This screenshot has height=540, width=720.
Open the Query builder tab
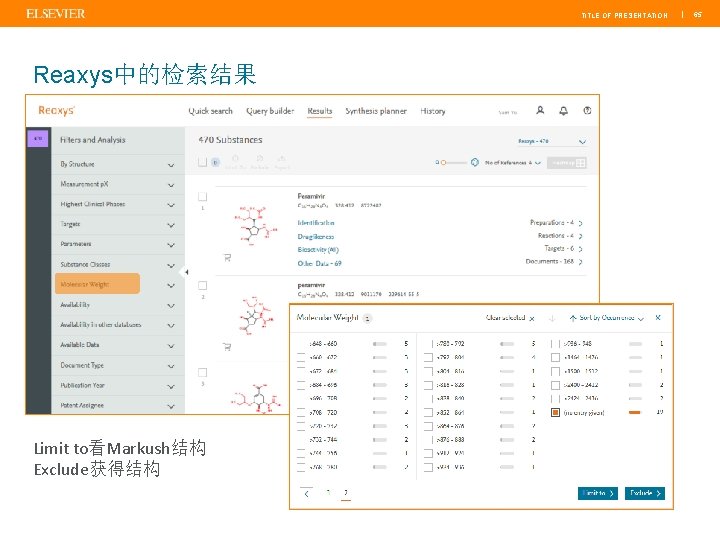click(x=270, y=111)
